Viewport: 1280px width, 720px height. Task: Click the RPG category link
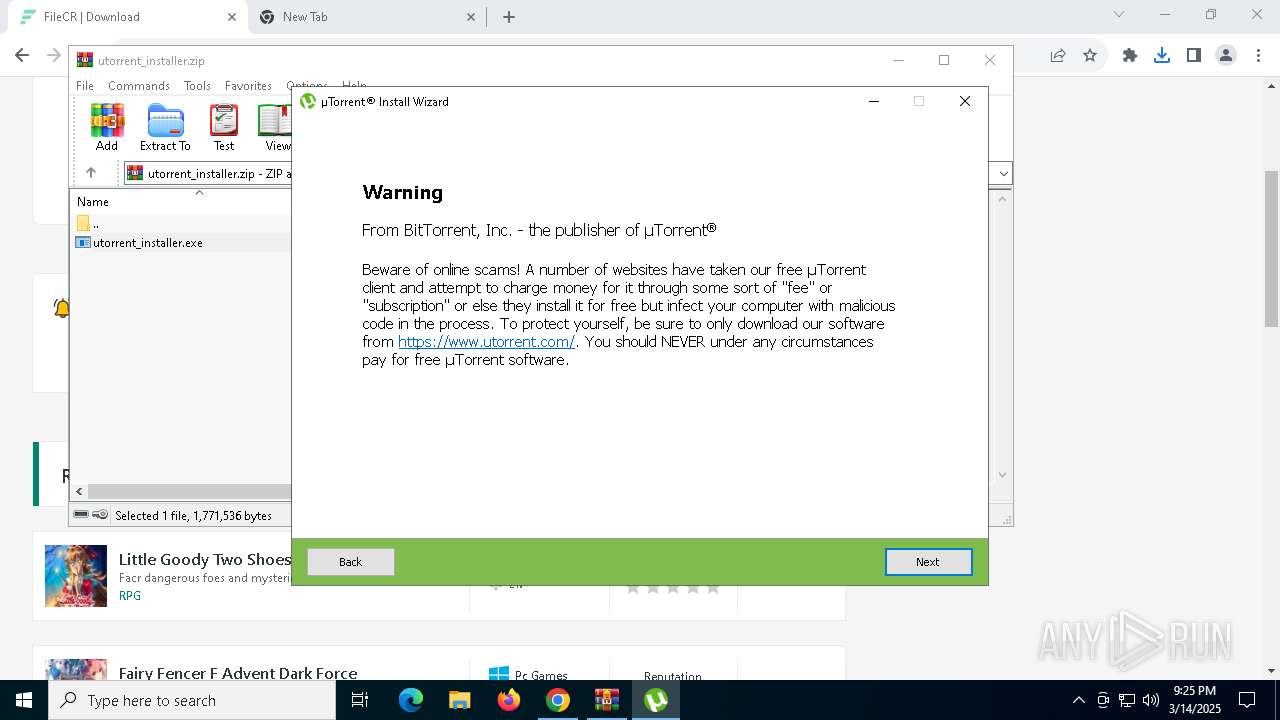130,596
